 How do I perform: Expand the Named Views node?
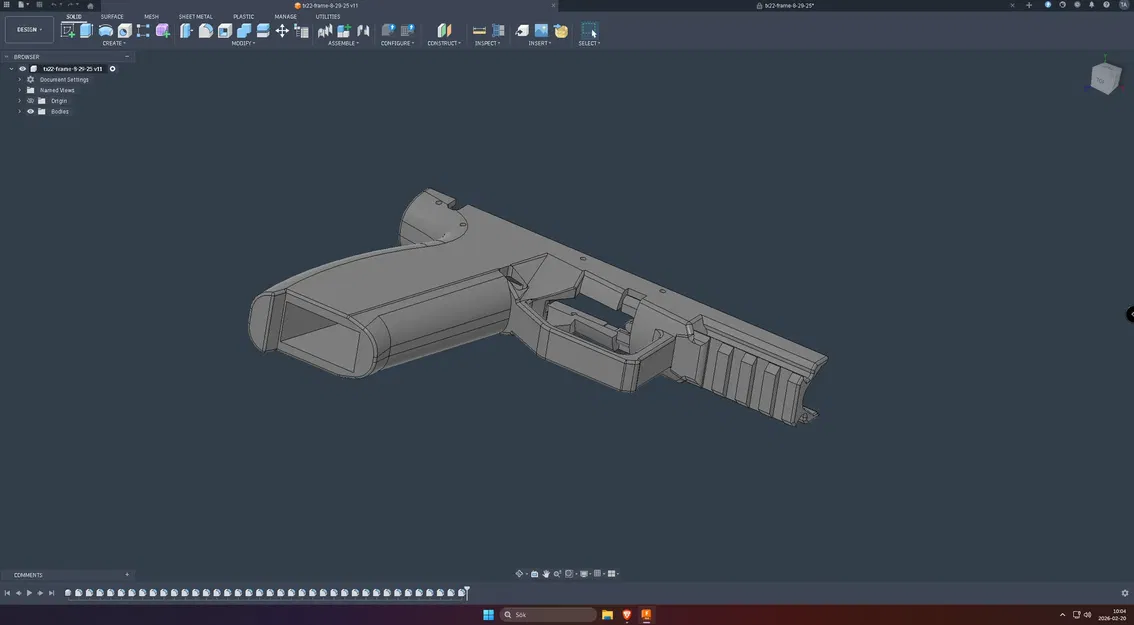pyautogui.click(x=20, y=90)
